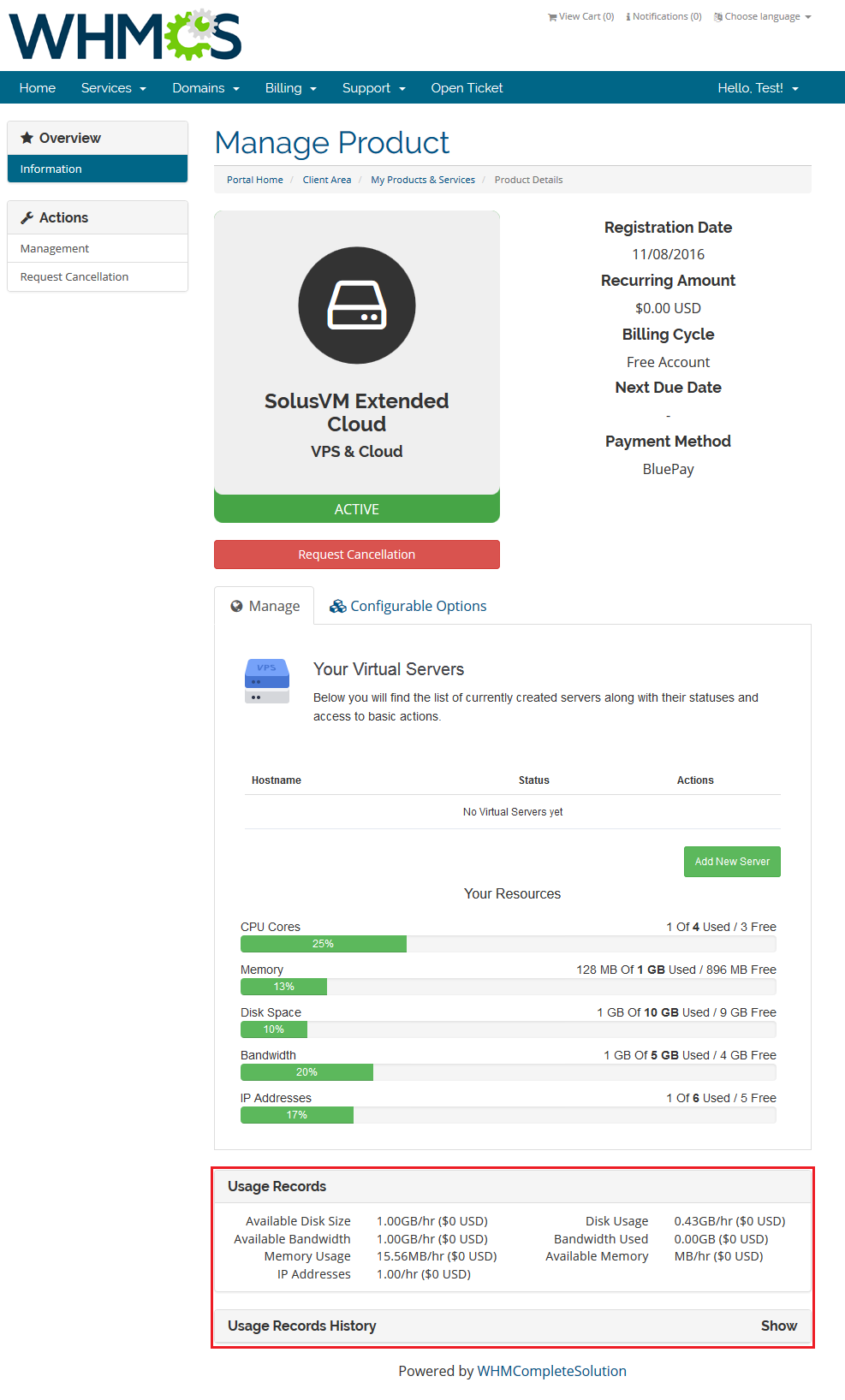Switch to the Manage tab
The image size is (845, 1400).
pyautogui.click(x=265, y=606)
